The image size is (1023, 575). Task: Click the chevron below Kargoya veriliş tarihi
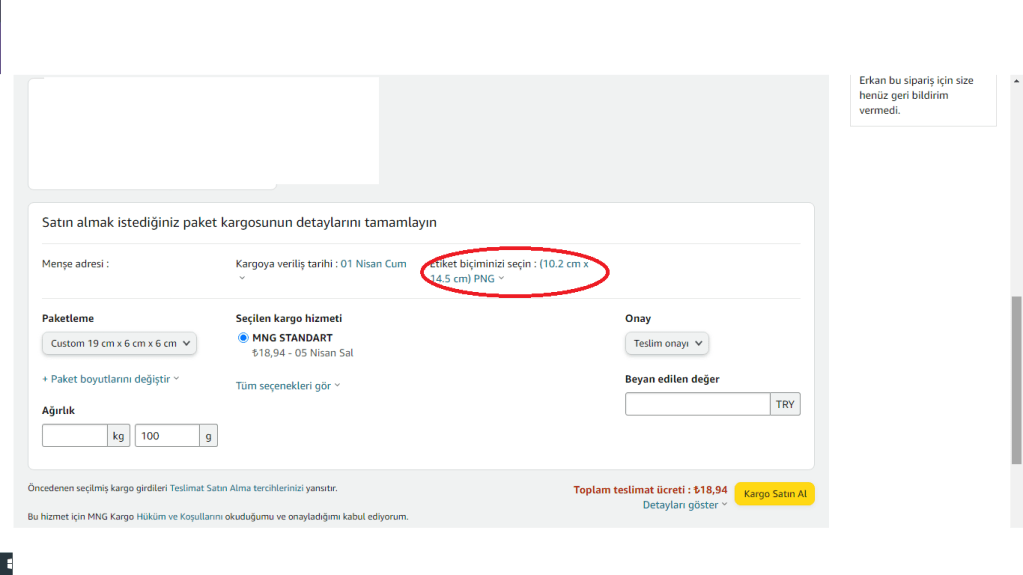pos(241,278)
